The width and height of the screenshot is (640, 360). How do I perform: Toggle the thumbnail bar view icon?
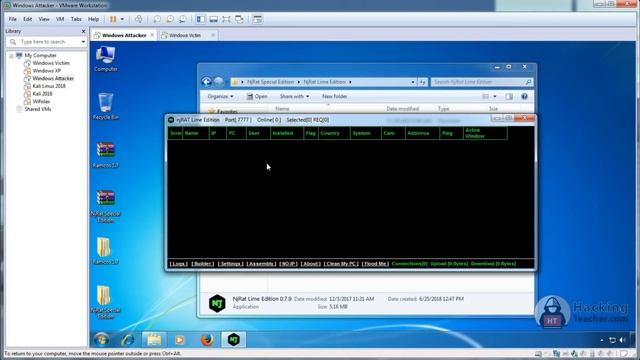(213, 19)
